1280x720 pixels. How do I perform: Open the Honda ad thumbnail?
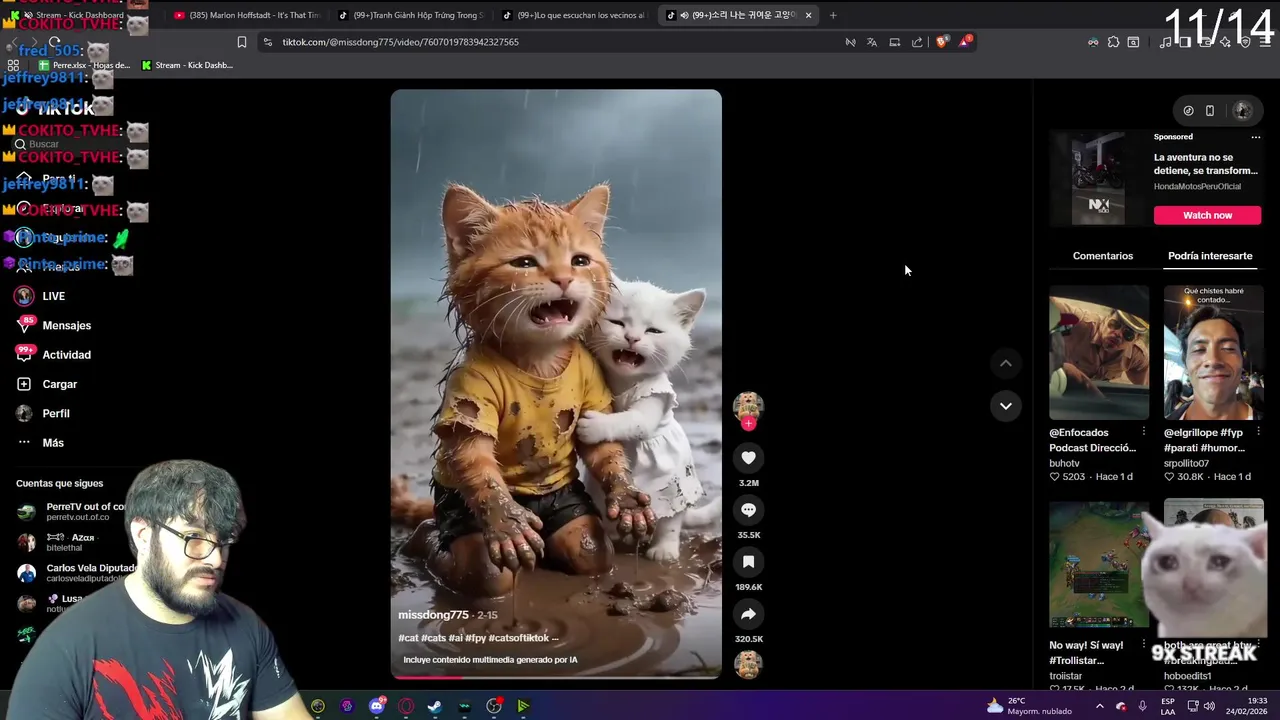click(x=1098, y=179)
